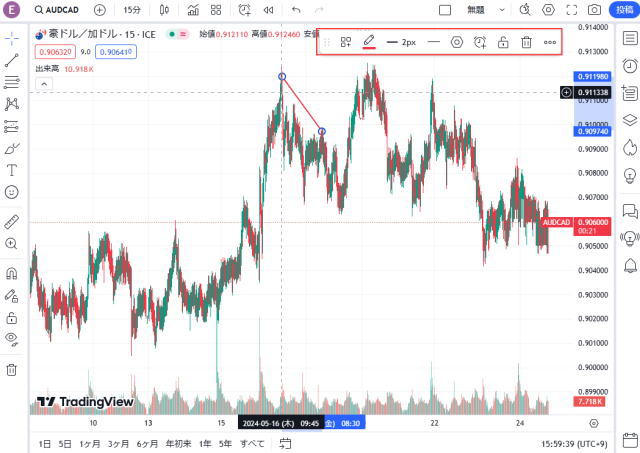
Task: Toggle lock all drawings
Action: [x=12, y=318]
